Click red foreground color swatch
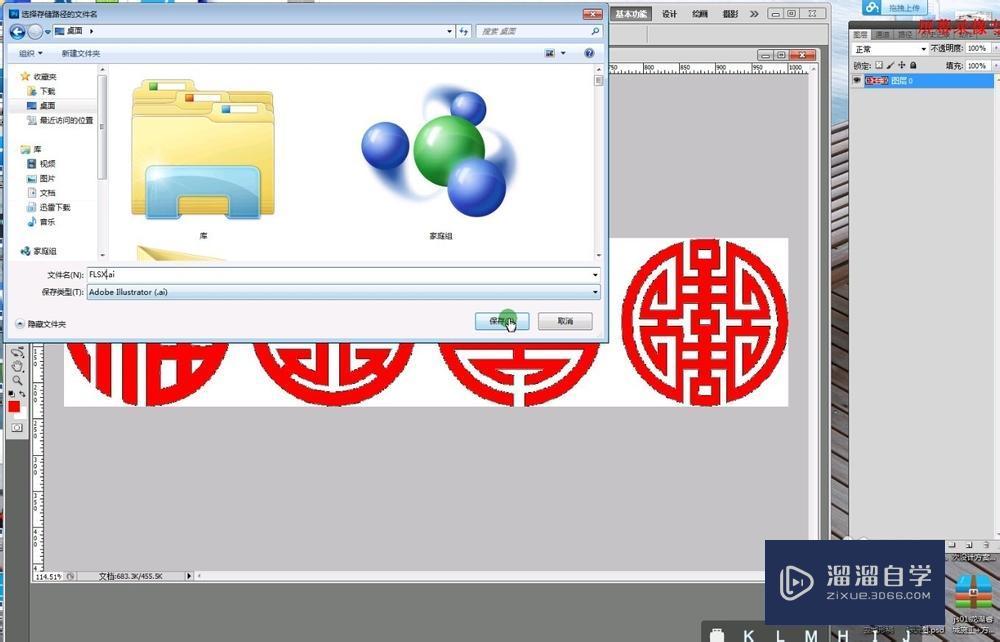Image resolution: width=1000 pixels, height=642 pixels. (13, 406)
